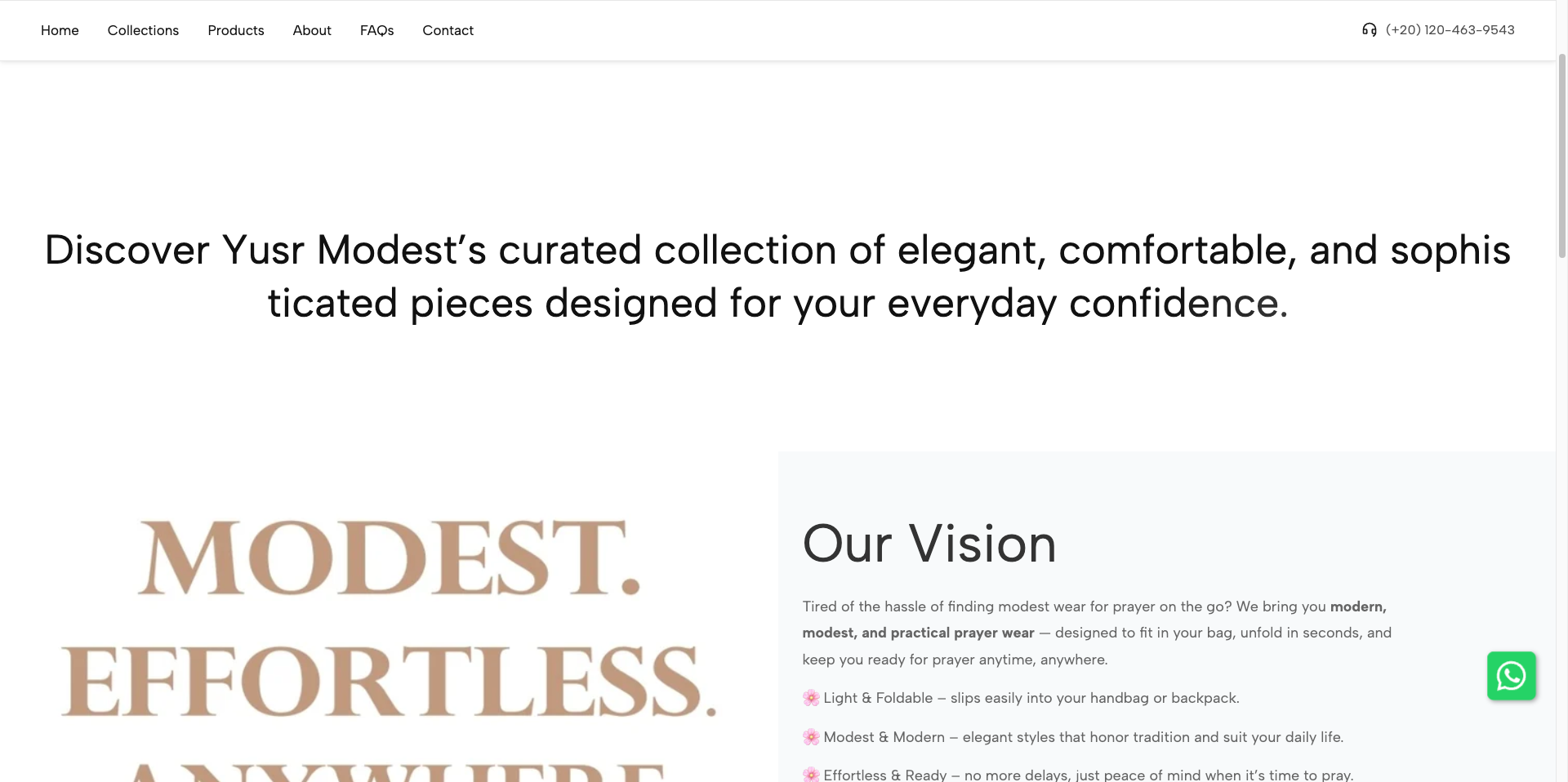Go to the Home page

click(60, 30)
